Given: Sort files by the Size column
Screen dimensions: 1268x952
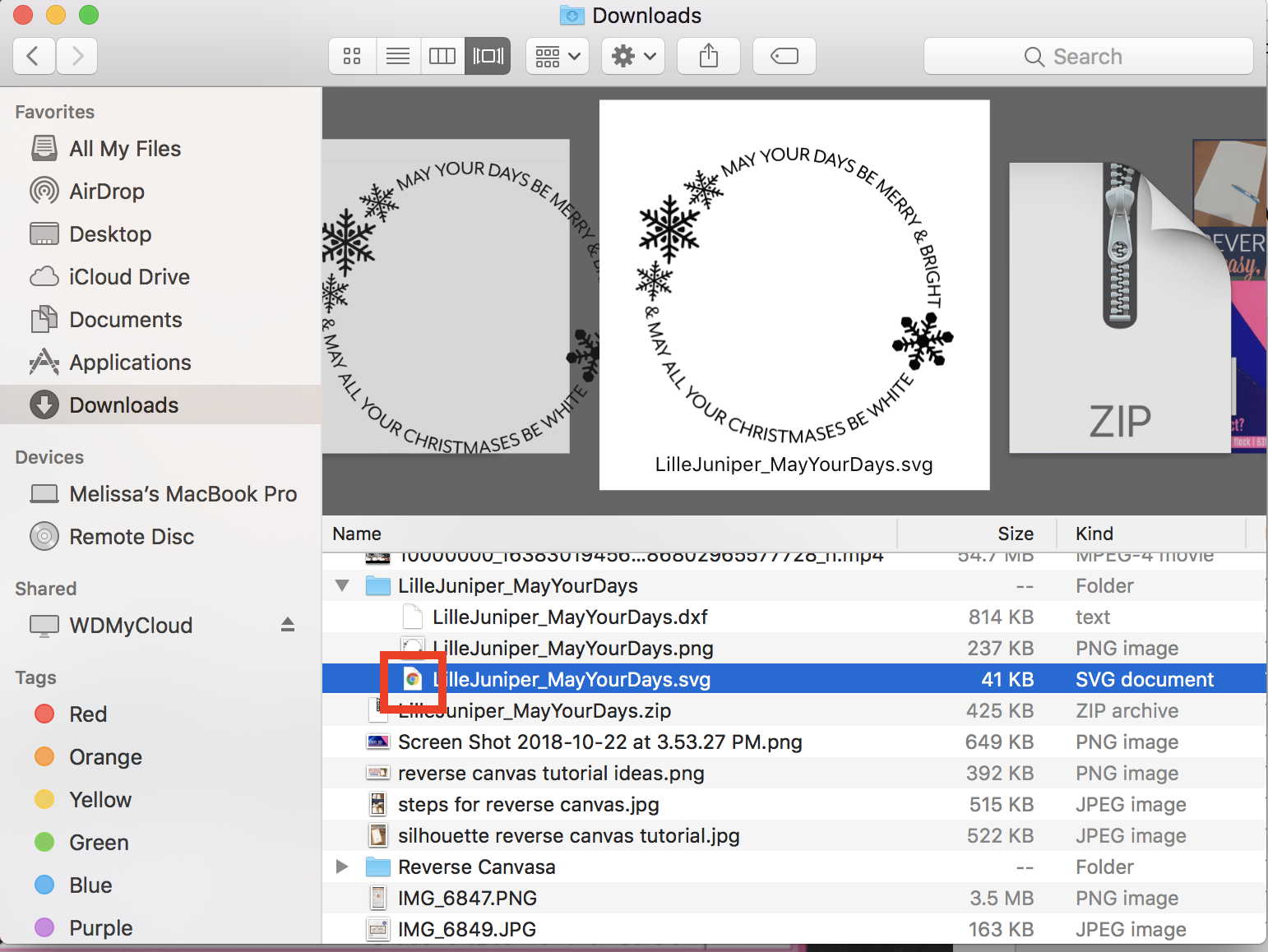Looking at the screenshot, I should coord(1016,534).
